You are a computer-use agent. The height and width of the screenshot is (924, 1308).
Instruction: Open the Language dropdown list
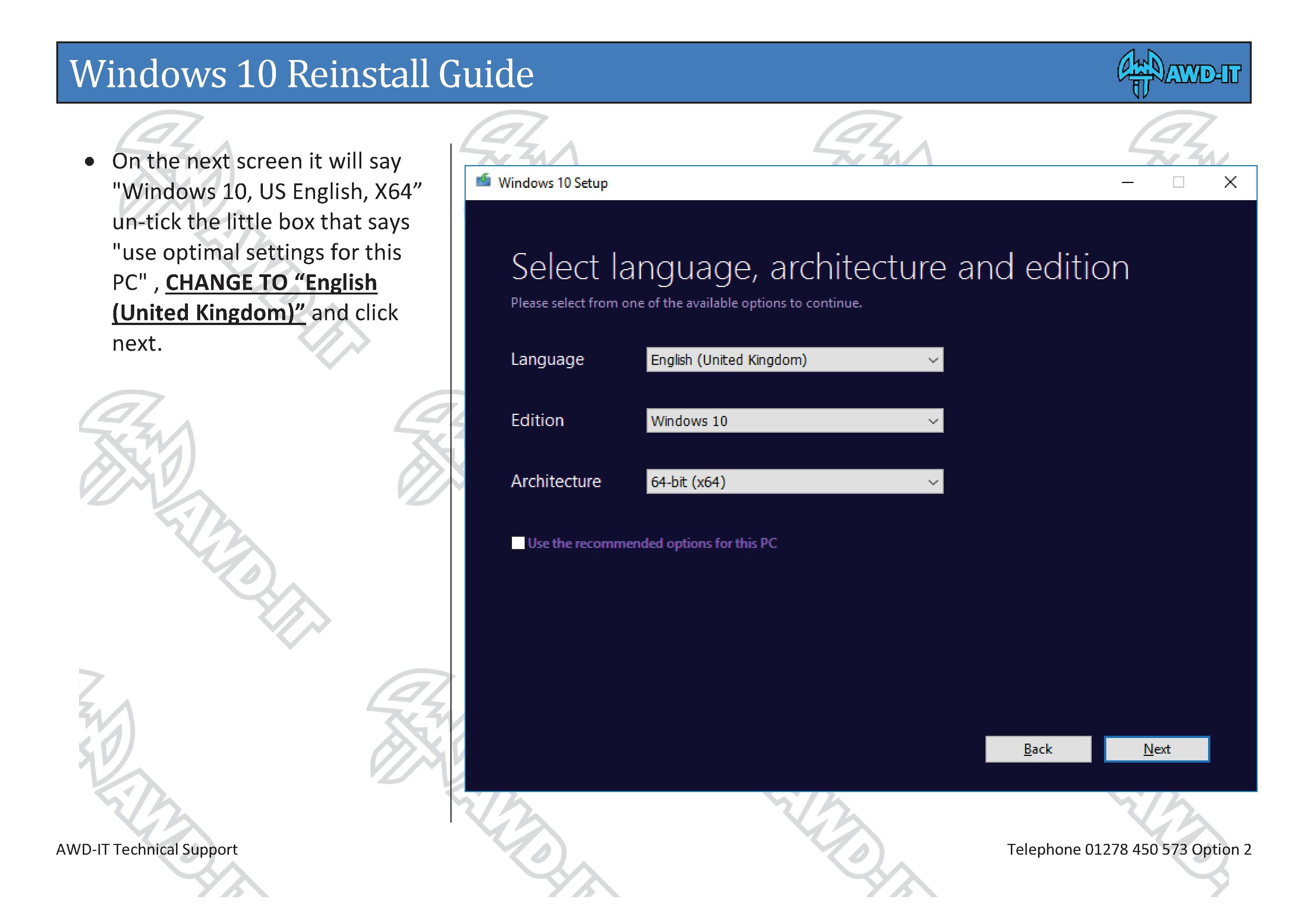795,360
